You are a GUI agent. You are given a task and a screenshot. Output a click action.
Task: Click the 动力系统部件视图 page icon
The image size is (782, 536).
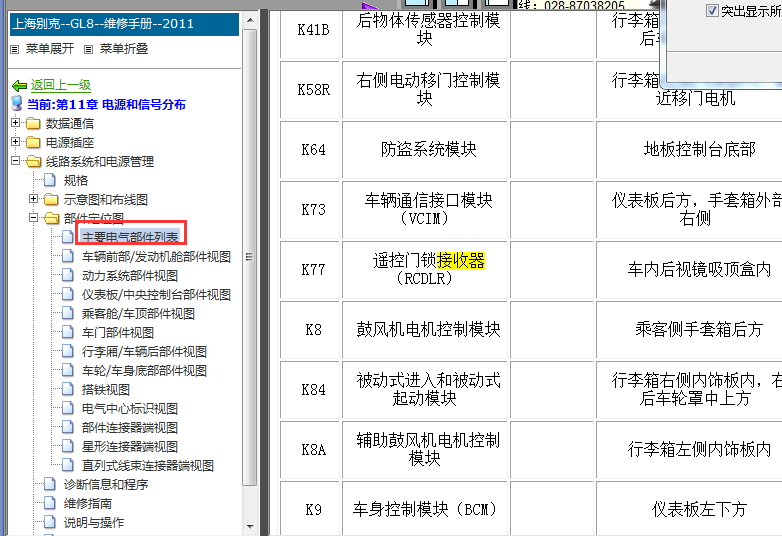68,275
